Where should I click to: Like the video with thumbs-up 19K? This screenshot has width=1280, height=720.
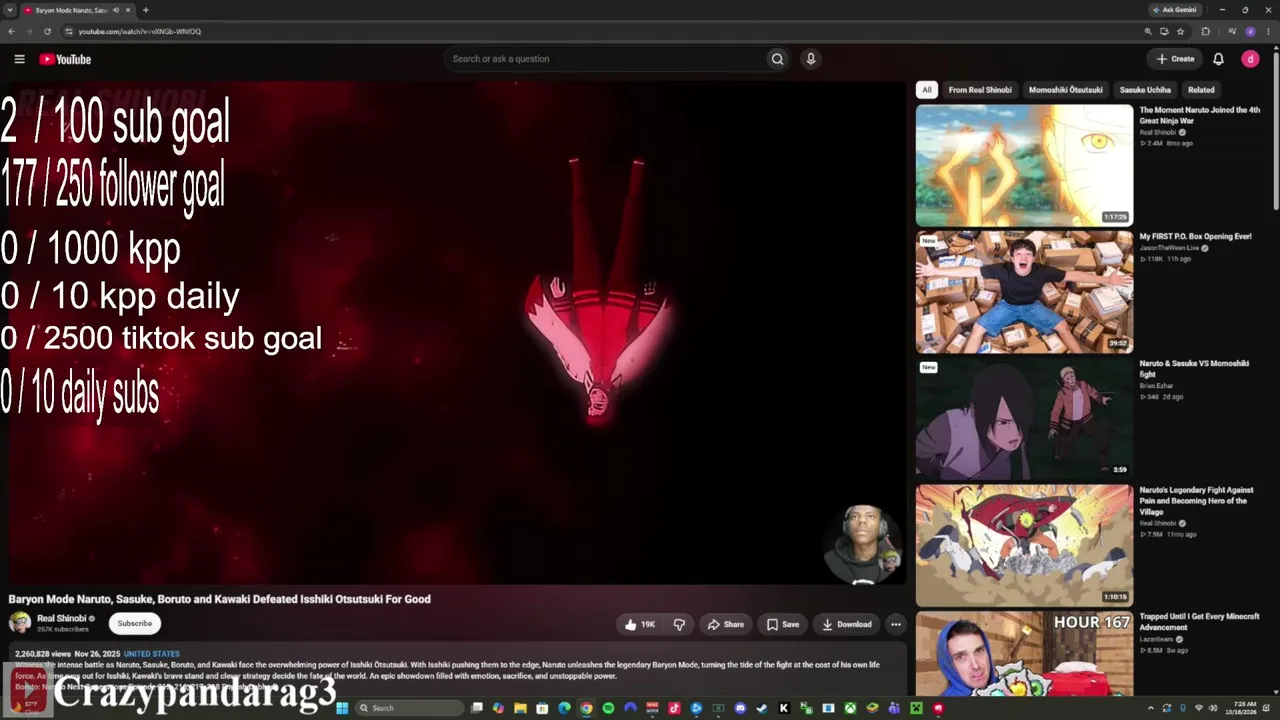640,624
